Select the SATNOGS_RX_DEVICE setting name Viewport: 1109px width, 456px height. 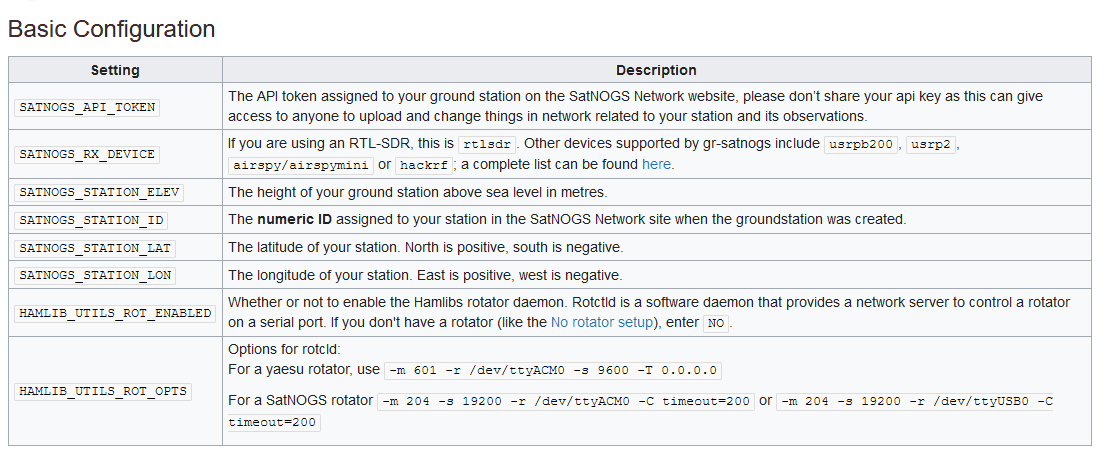pos(88,154)
